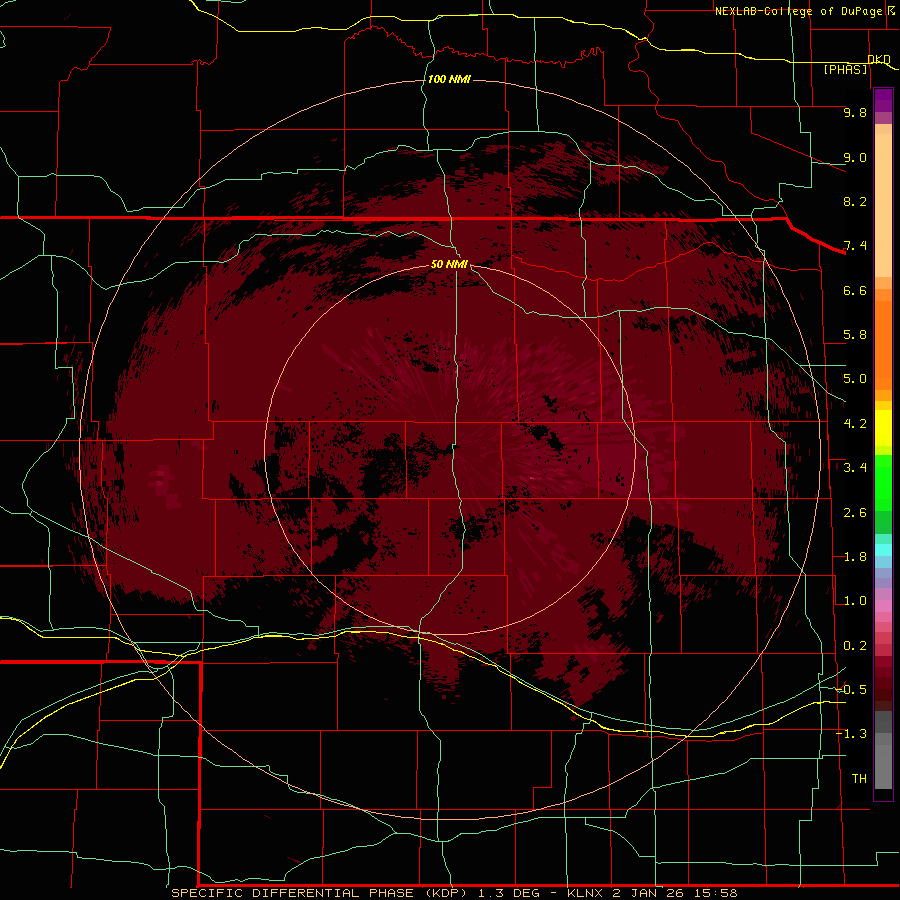Click the Specific Differential Phase (KDP) caption

321,893
